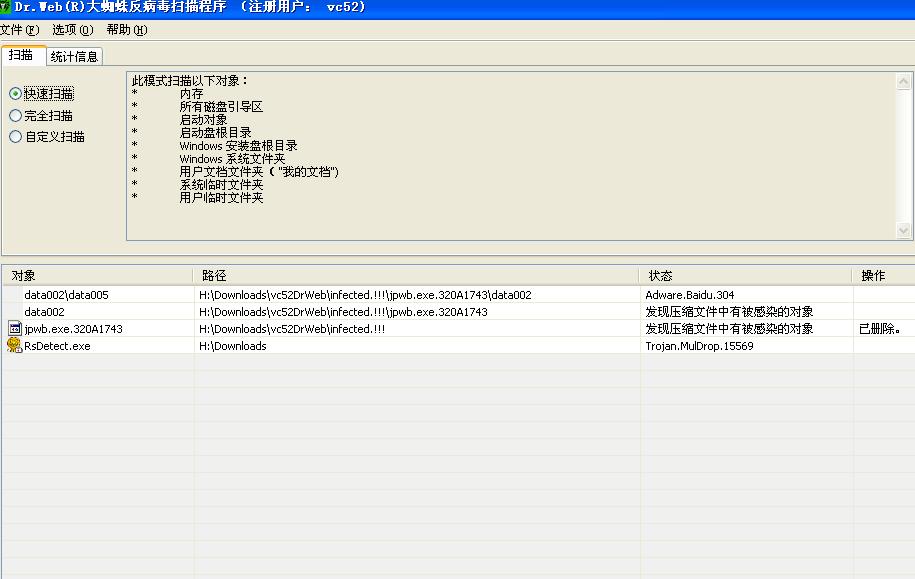Click the 已删除。 action cell

880,329
